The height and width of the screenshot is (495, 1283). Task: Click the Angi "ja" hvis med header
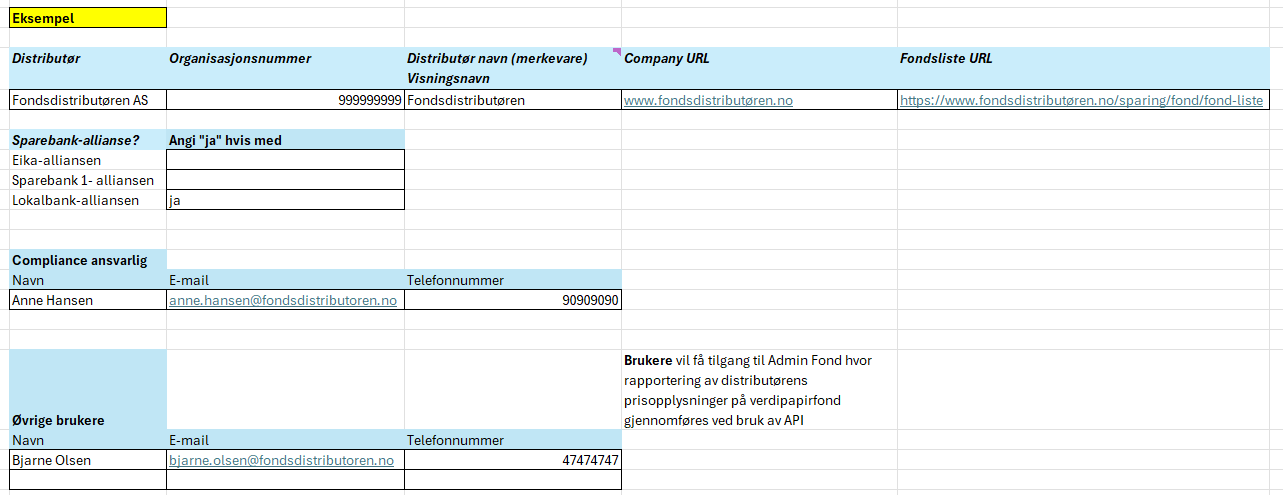point(286,140)
